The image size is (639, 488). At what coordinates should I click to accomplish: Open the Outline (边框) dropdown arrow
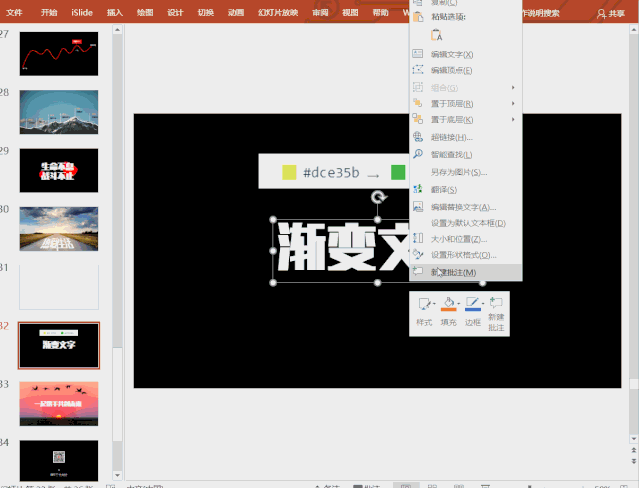[483, 304]
